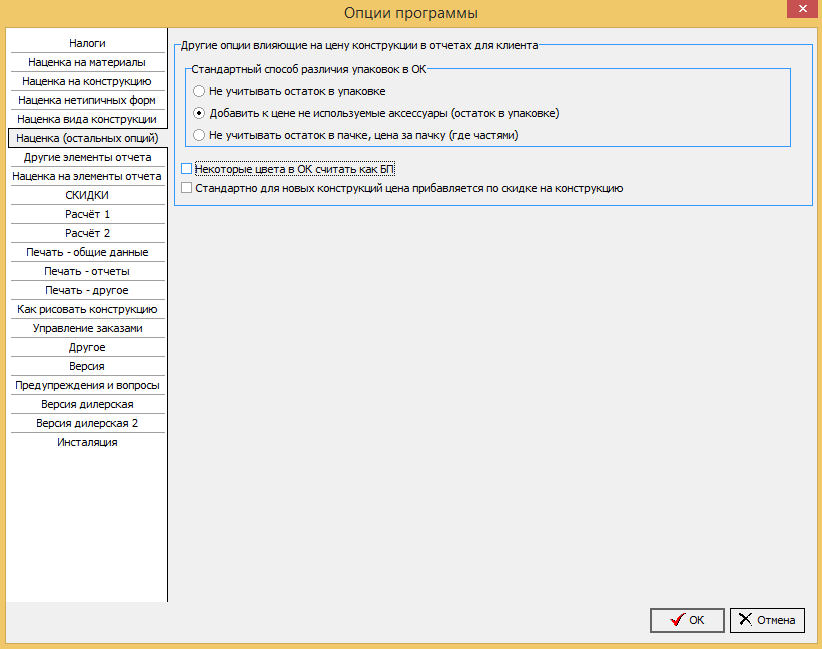Screen dimensions: 822x649
Task: Open Как рисовать конструкцию tab
Action: tap(87, 309)
